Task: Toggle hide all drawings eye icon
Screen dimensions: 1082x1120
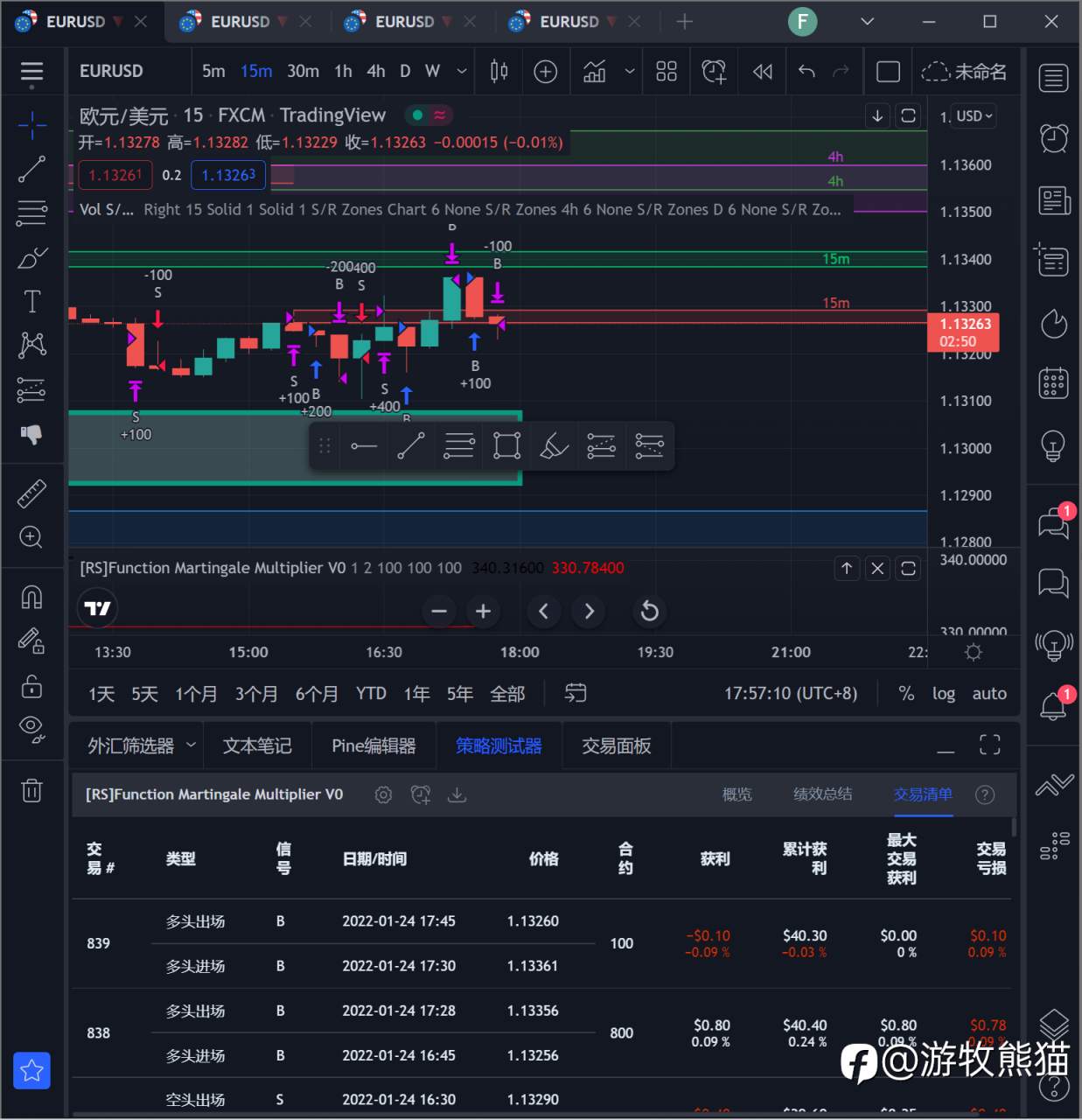Action: click(x=32, y=729)
